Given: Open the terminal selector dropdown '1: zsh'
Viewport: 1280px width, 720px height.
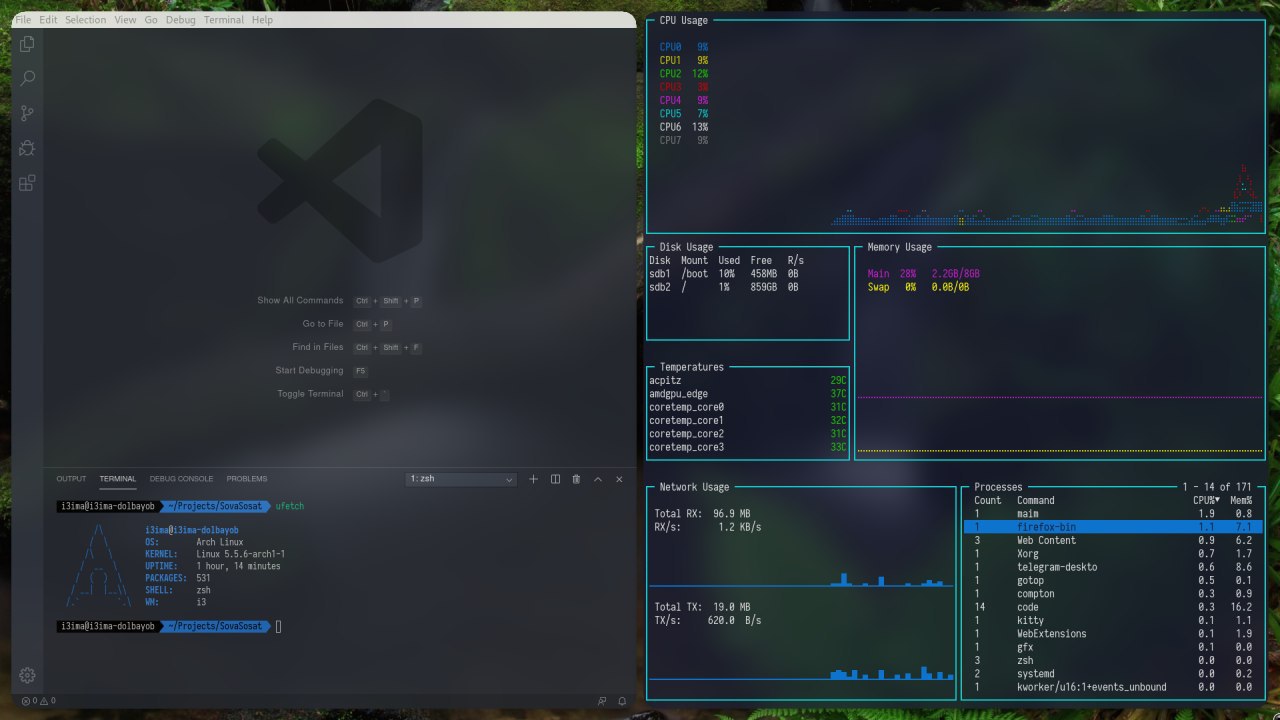Looking at the screenshot, I should tap(462, 479).
